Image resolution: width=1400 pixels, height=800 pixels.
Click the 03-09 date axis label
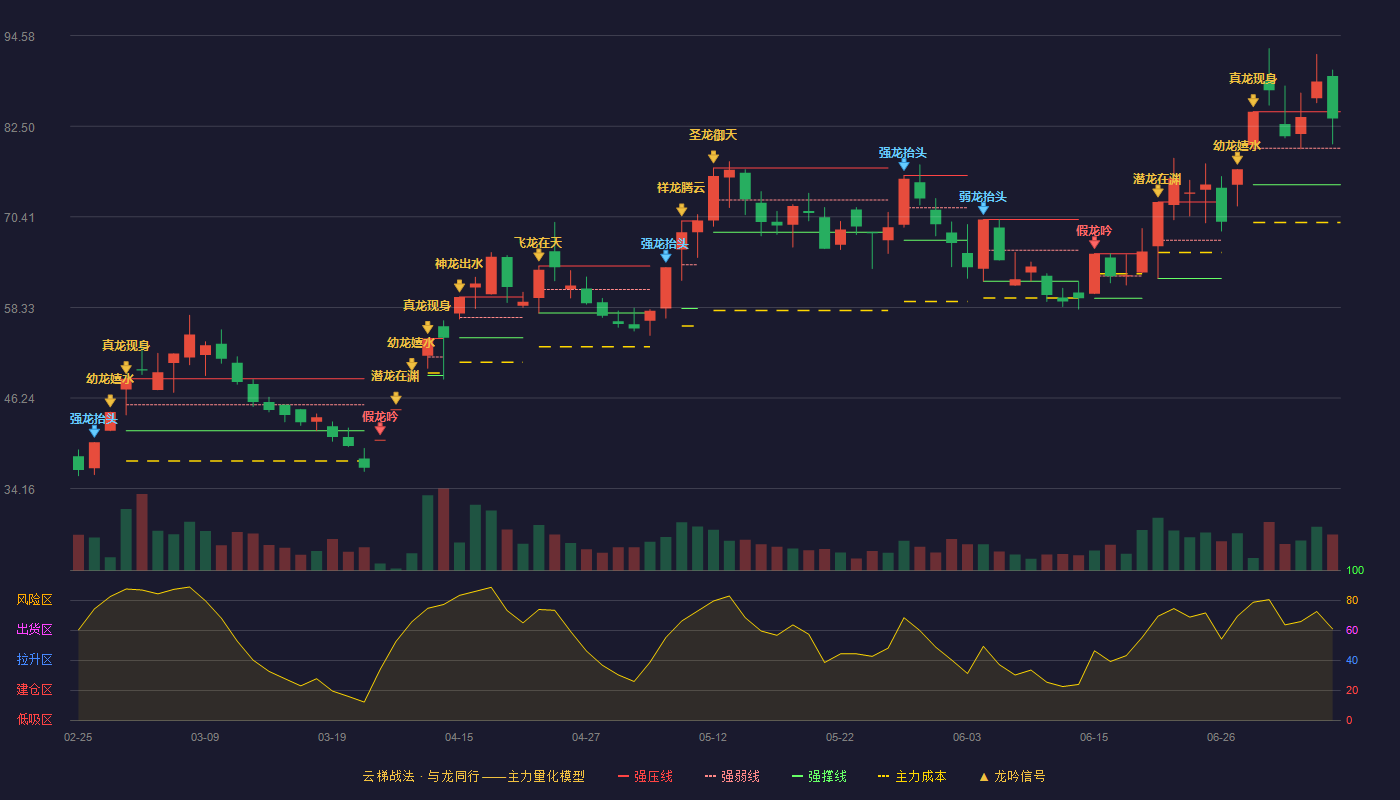pyautogui.click(x=205, y=737)
